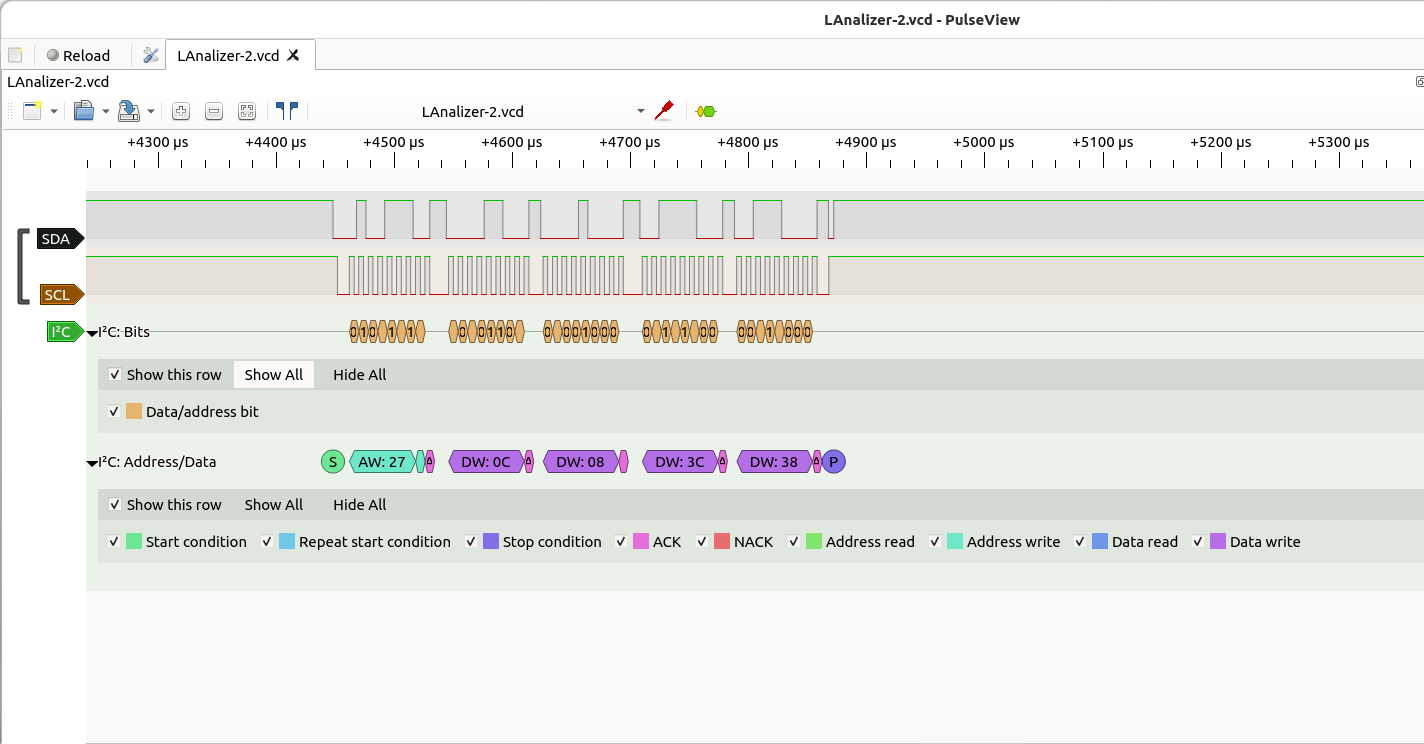Open the dropdown arrow next to new view icon
The image size is (1424, 744).
(54, 111)
